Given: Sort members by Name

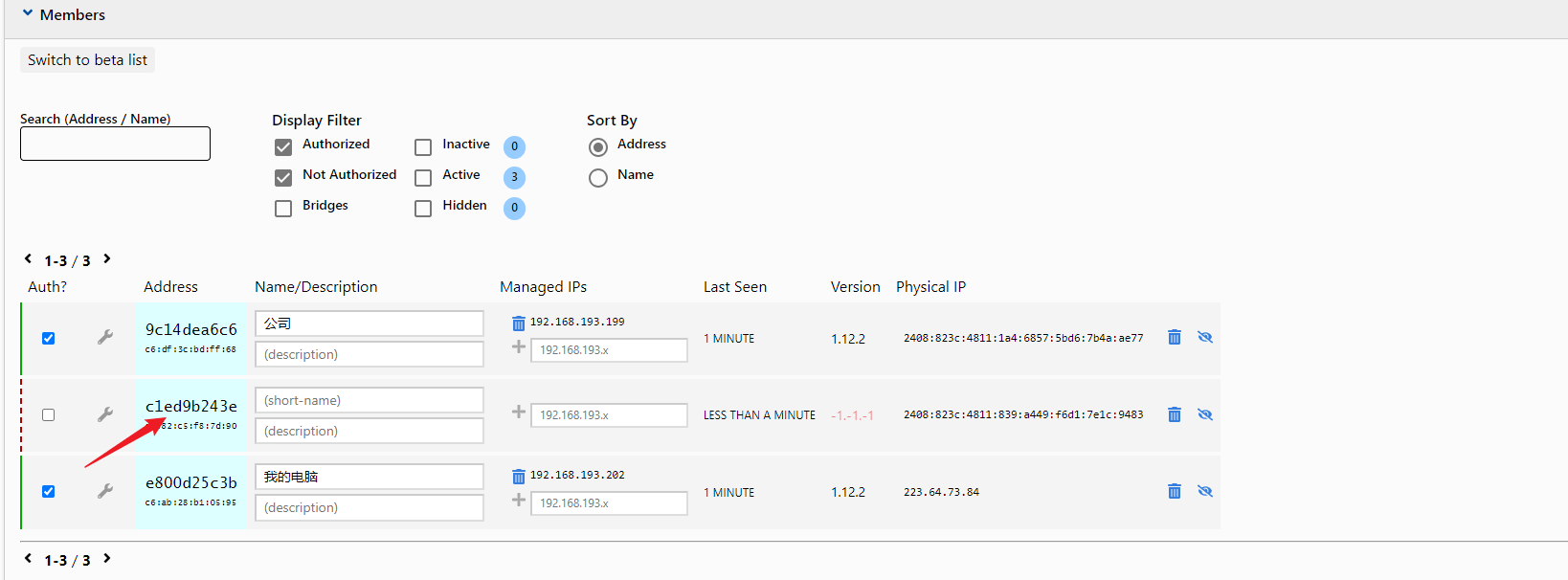Looking at the screenshot, I should [x=598, y=178].
